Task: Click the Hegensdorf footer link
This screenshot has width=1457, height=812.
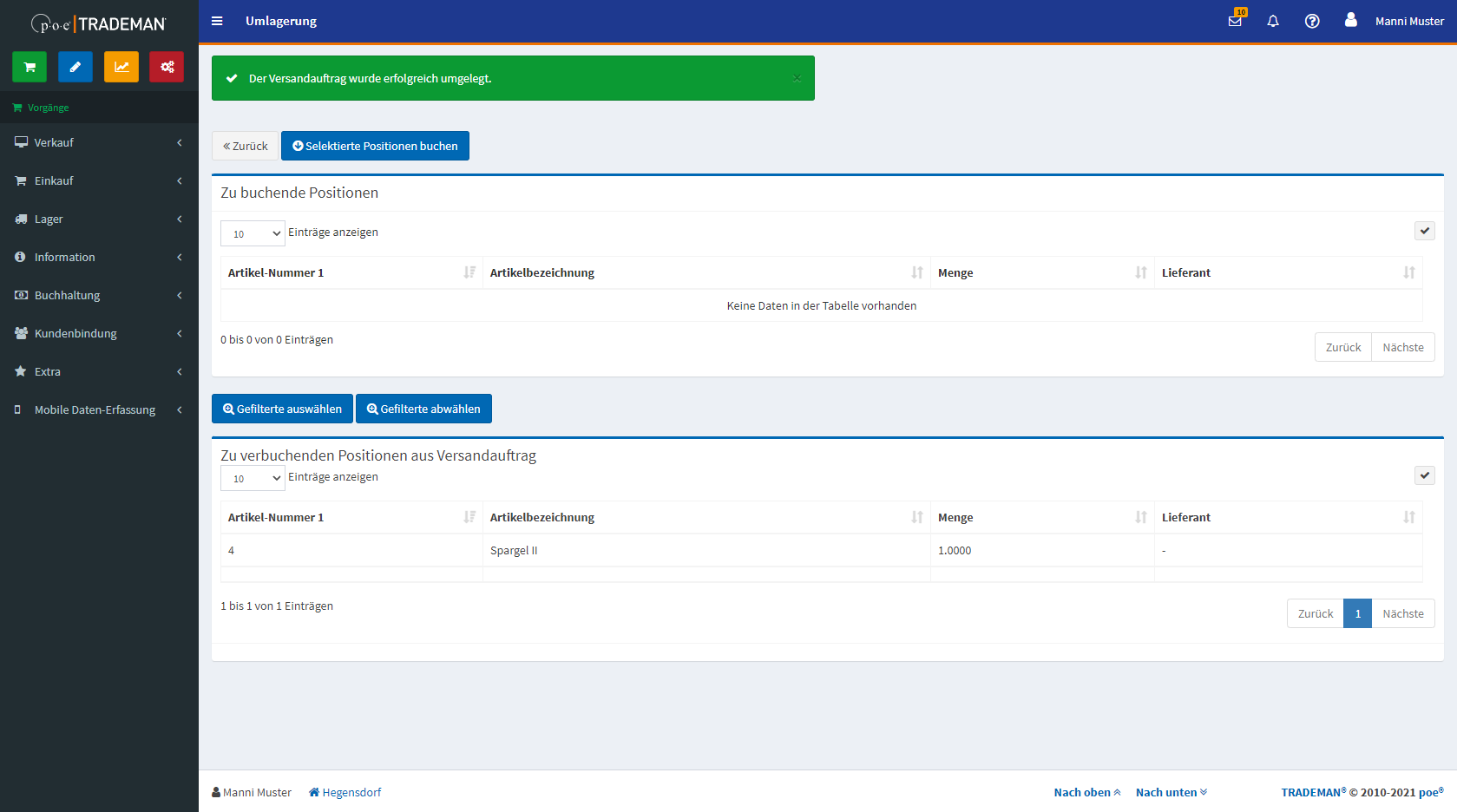Action: 345,792
